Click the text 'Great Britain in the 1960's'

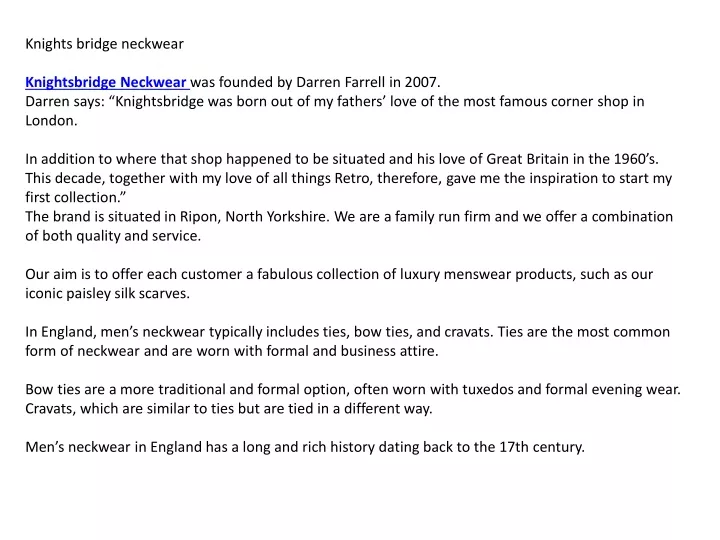click(x=570, y=159)
